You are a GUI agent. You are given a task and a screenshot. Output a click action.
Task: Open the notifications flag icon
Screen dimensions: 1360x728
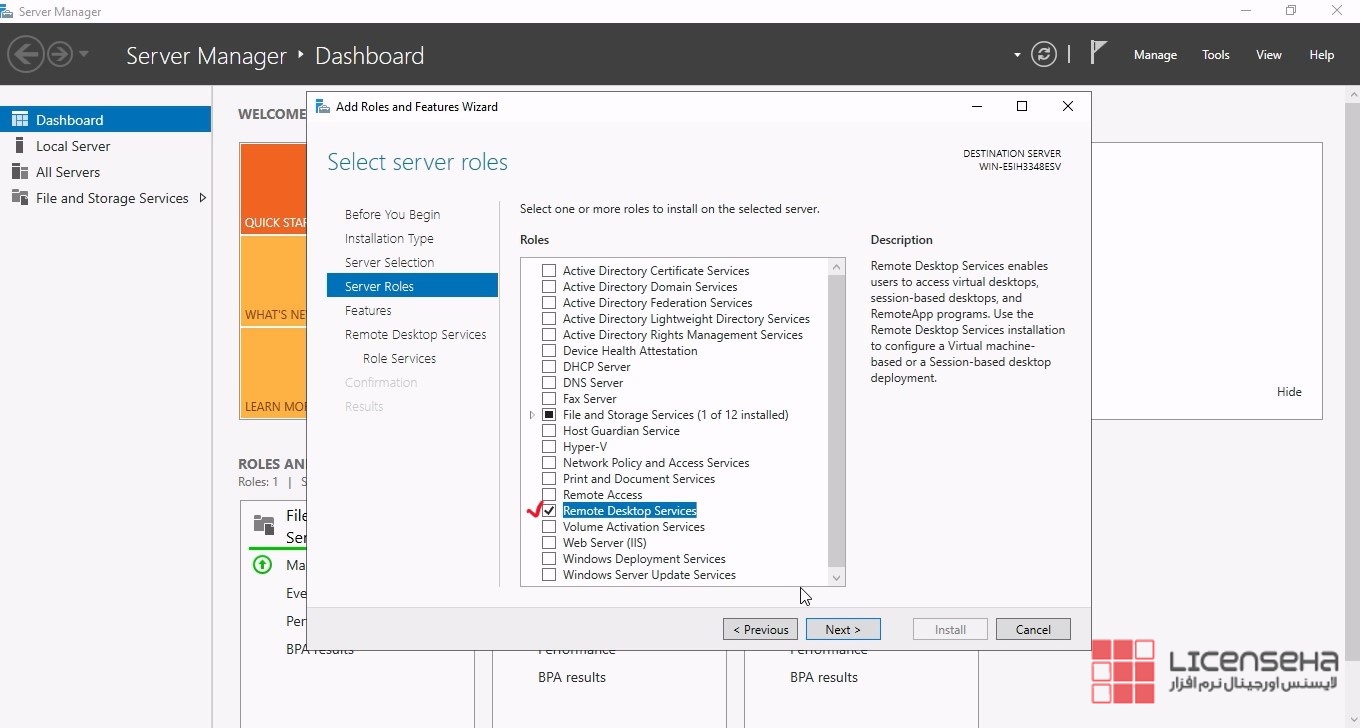click(x=1098, y=53)
